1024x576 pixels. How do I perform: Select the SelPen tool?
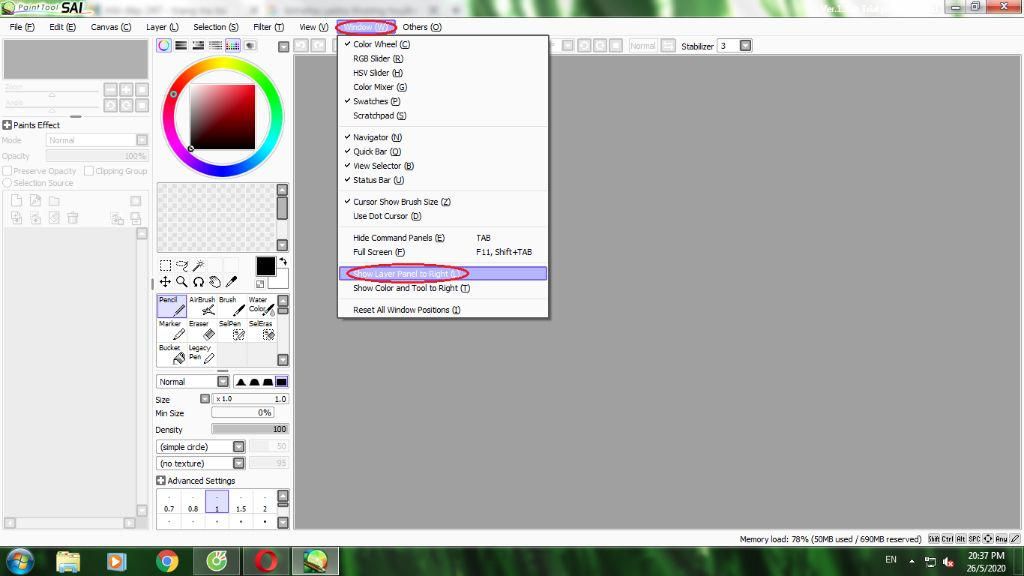pyautogui.click(x=232, y=330)
